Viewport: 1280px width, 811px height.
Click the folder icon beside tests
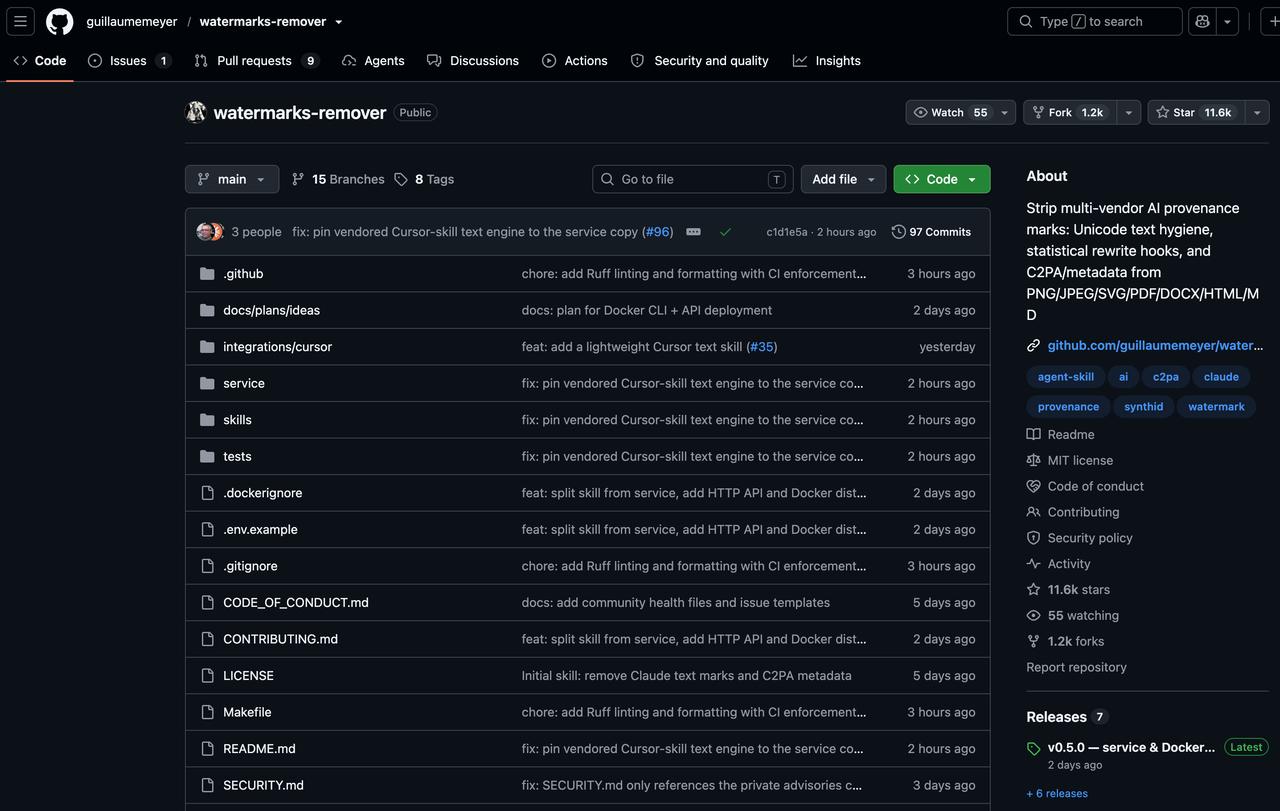pyautogui.click(x=207, y=456)
